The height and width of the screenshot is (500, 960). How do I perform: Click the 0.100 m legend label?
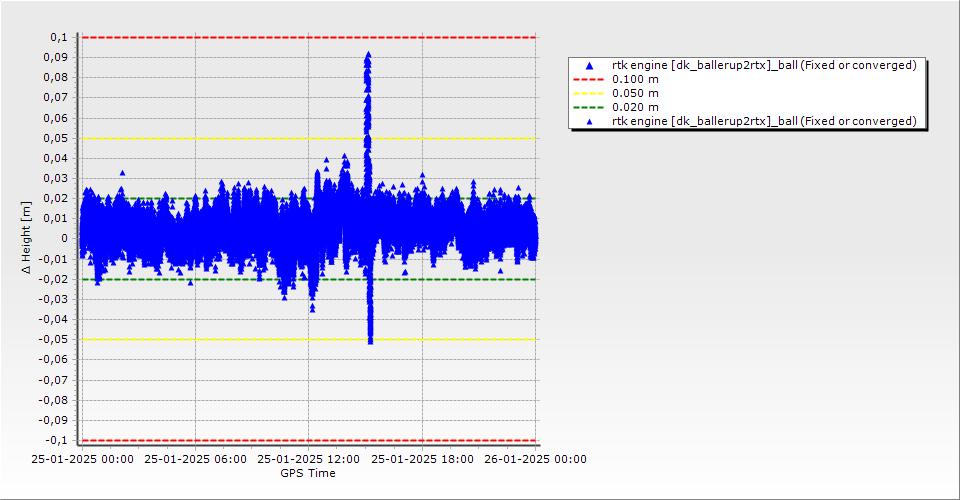pyautogui.click(x=636, y=80)
